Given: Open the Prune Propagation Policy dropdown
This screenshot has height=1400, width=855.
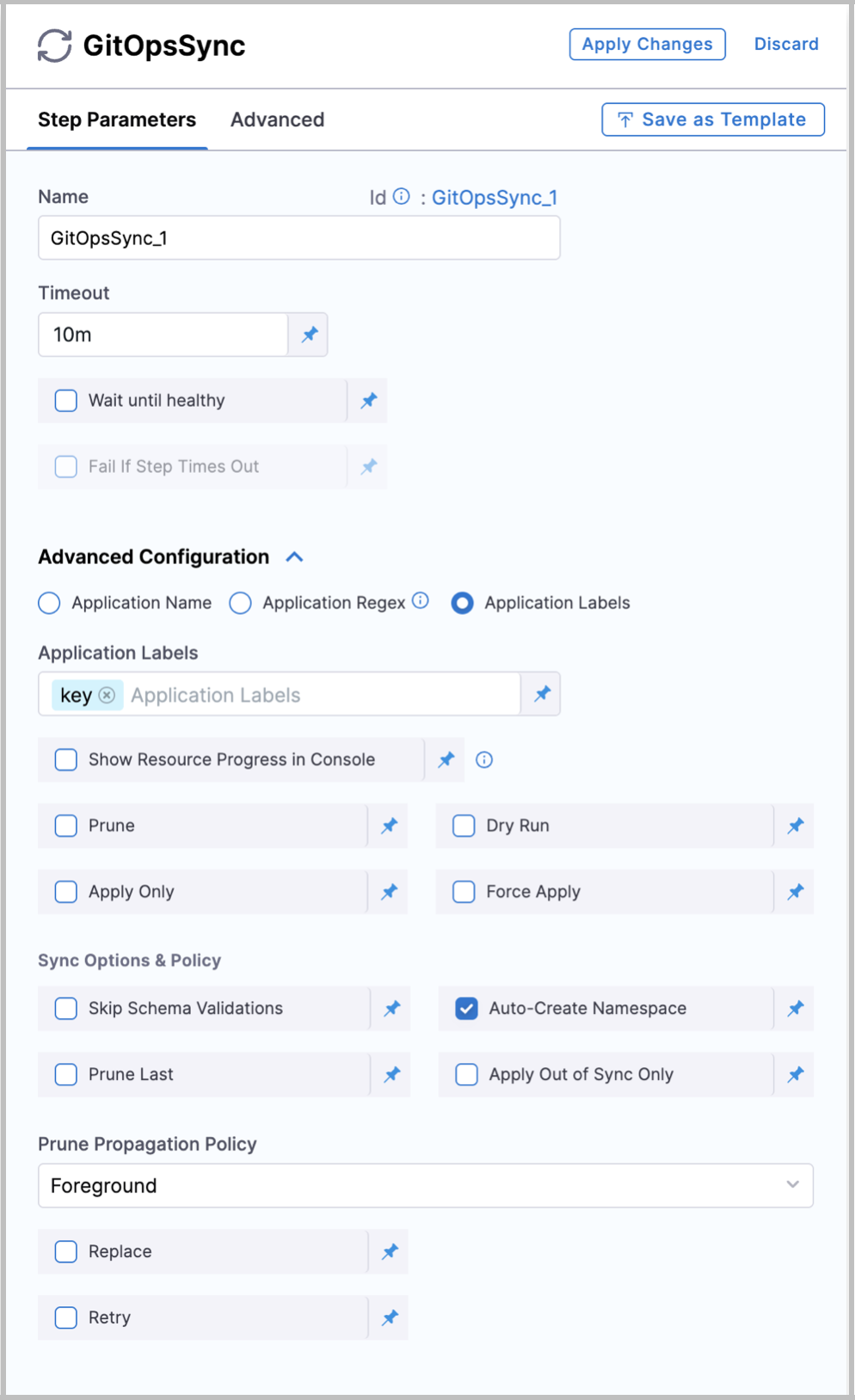Looking at the screenshot, I should pos(426,1186).
